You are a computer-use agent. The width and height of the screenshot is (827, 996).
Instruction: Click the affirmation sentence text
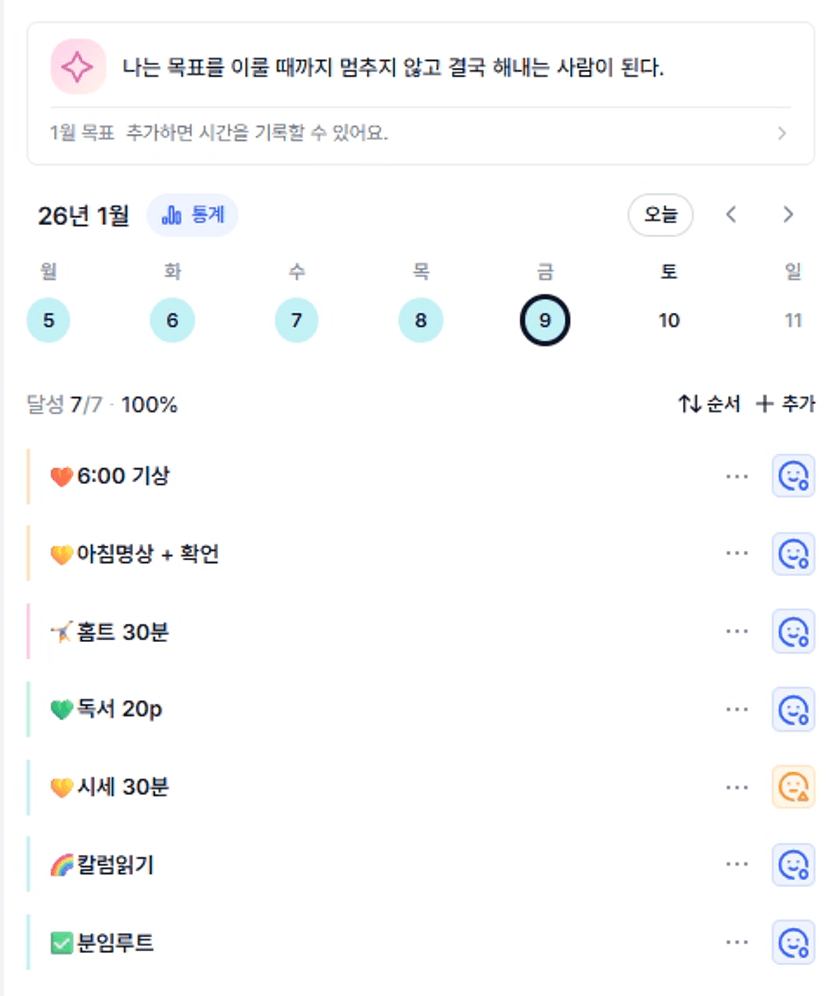pos(393,68)
